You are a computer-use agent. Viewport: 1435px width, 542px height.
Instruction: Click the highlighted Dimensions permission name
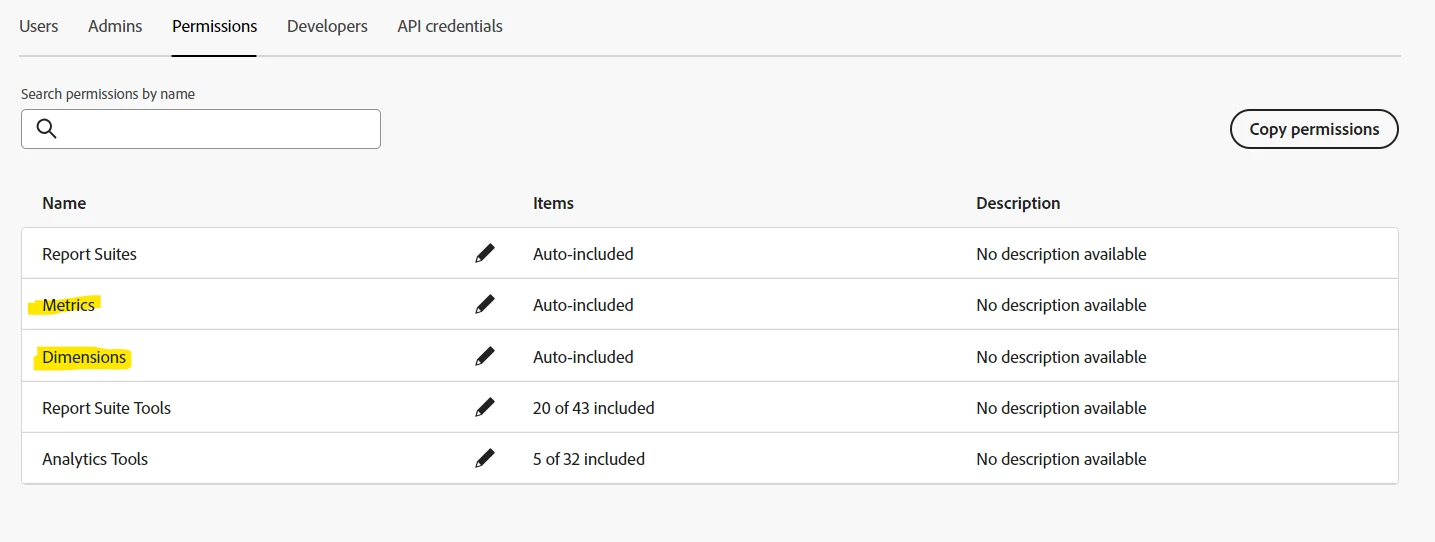pos(84,357)
